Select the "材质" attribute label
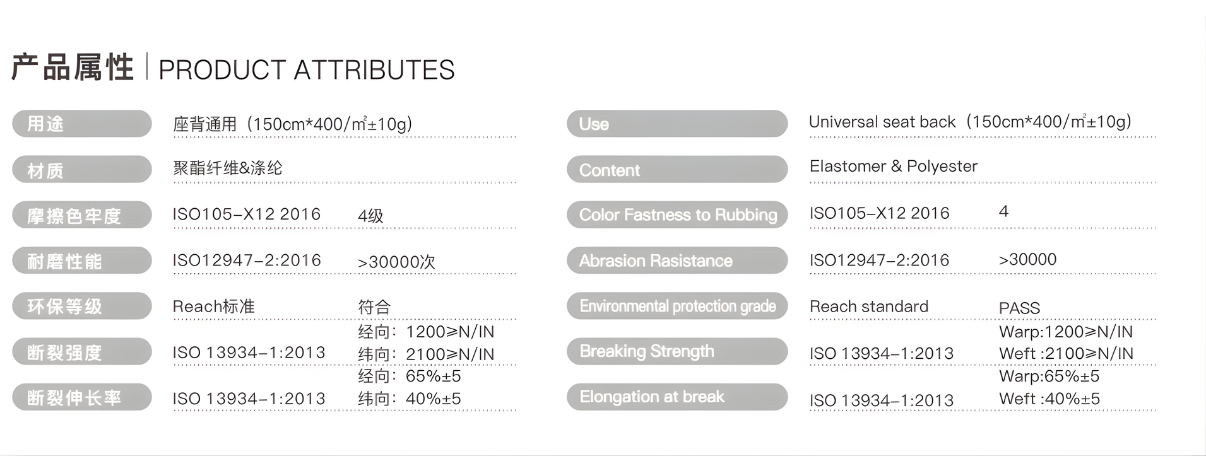1206x472 pixels. click(x=81, y=170)
